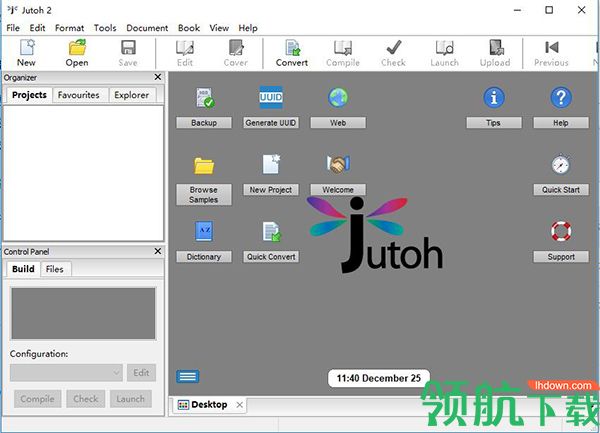Screen dimensions: 600x433
Task: Click the Web button
Action: pyautogui.click(x=338, y=123)
